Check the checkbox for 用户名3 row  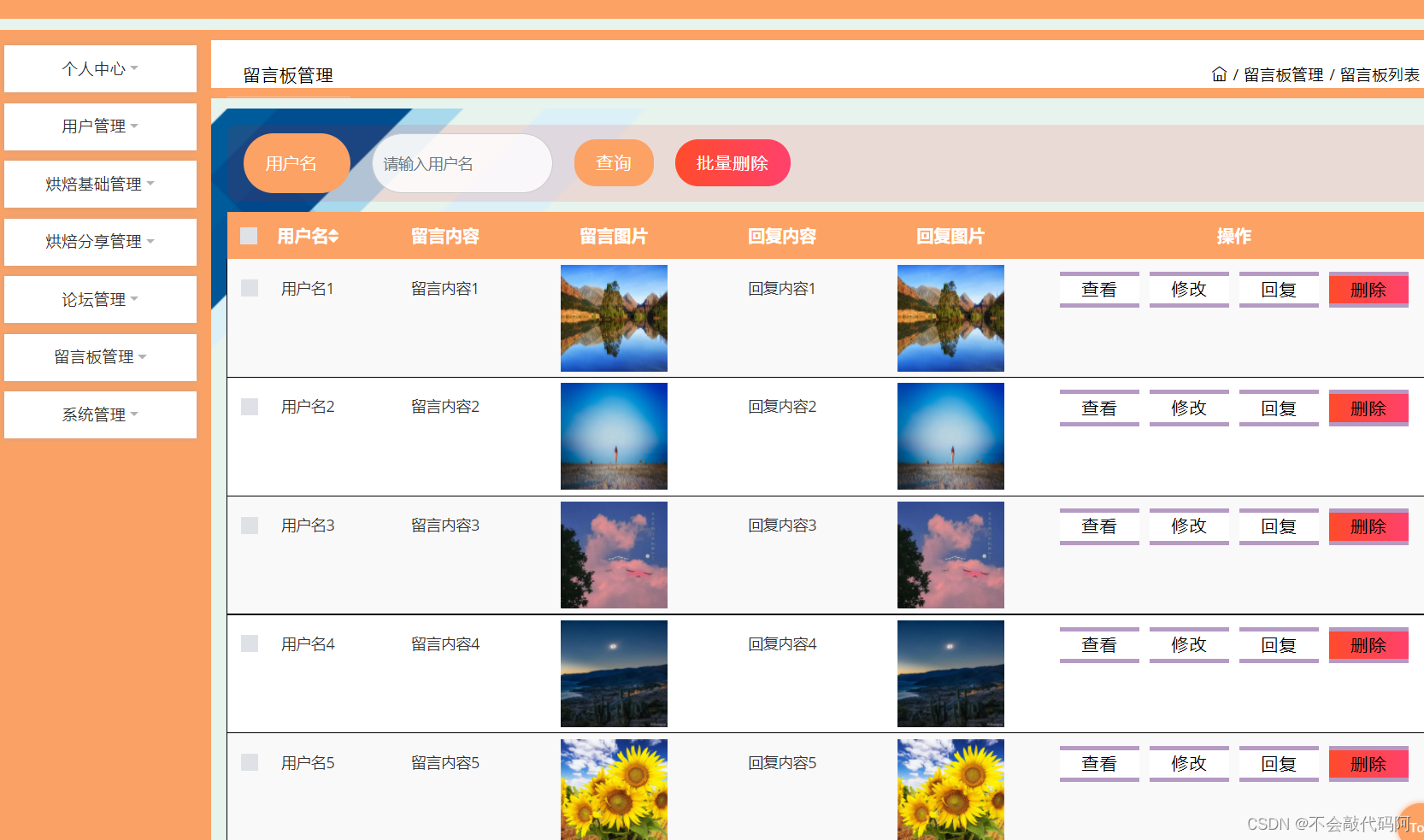[249, 526]
